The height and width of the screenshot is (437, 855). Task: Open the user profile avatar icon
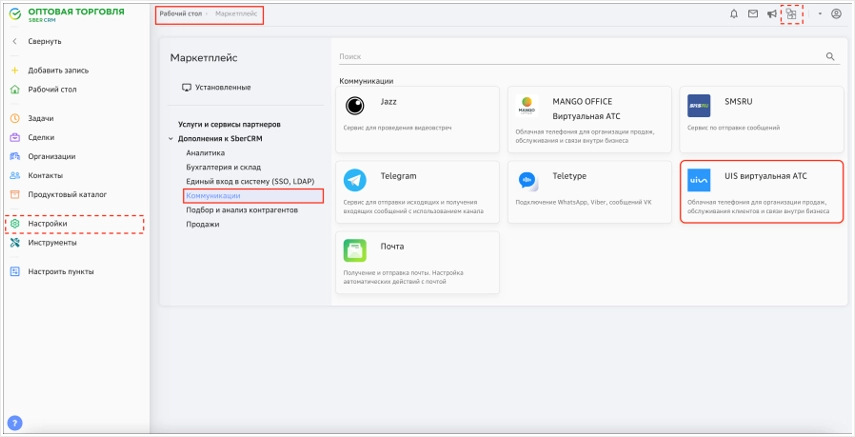(x=836, y=14)
